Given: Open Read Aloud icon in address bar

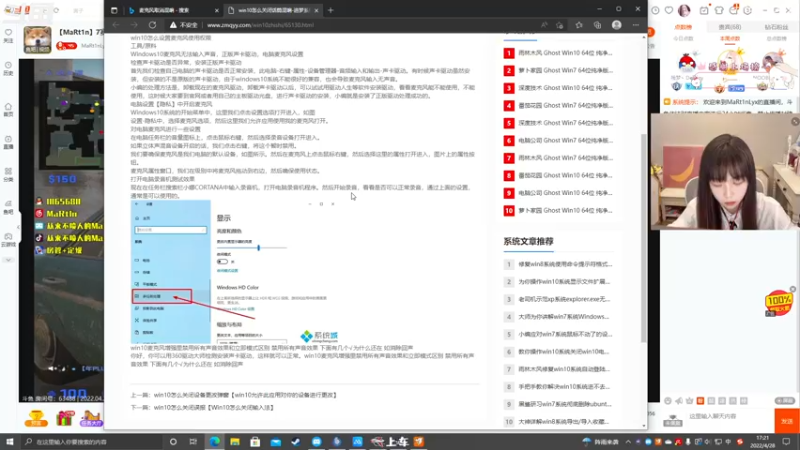Looking at the screenshot, I should tap(544, 24).
